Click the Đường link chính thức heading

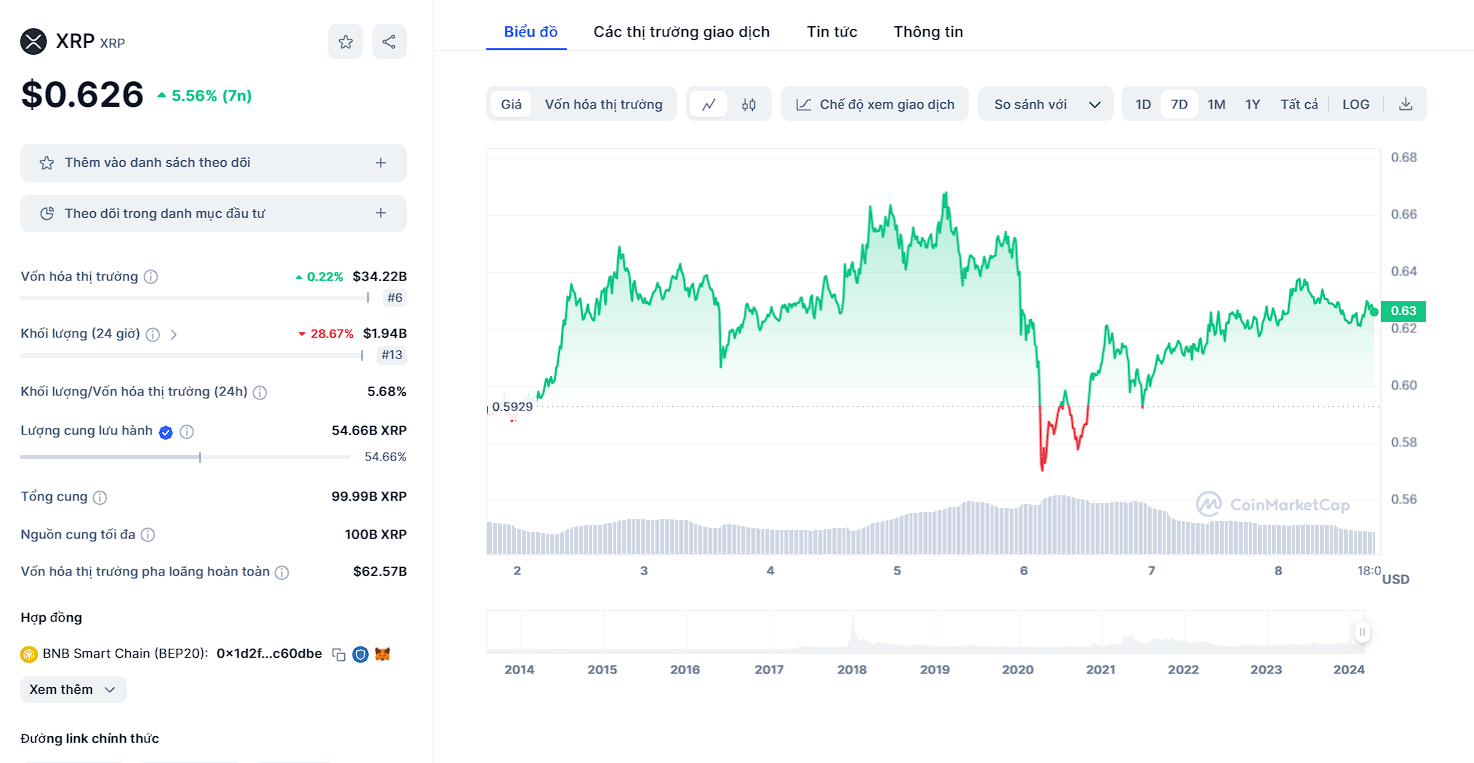pyautogui.click(x=90, y=739)
